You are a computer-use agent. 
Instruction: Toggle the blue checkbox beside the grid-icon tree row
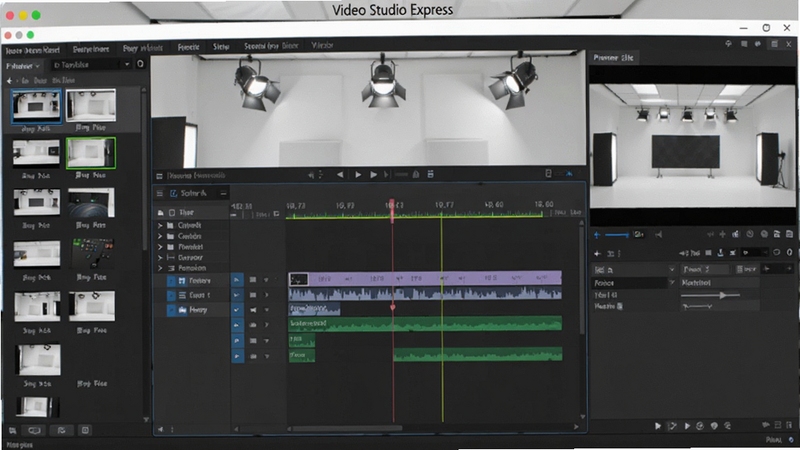171,281
